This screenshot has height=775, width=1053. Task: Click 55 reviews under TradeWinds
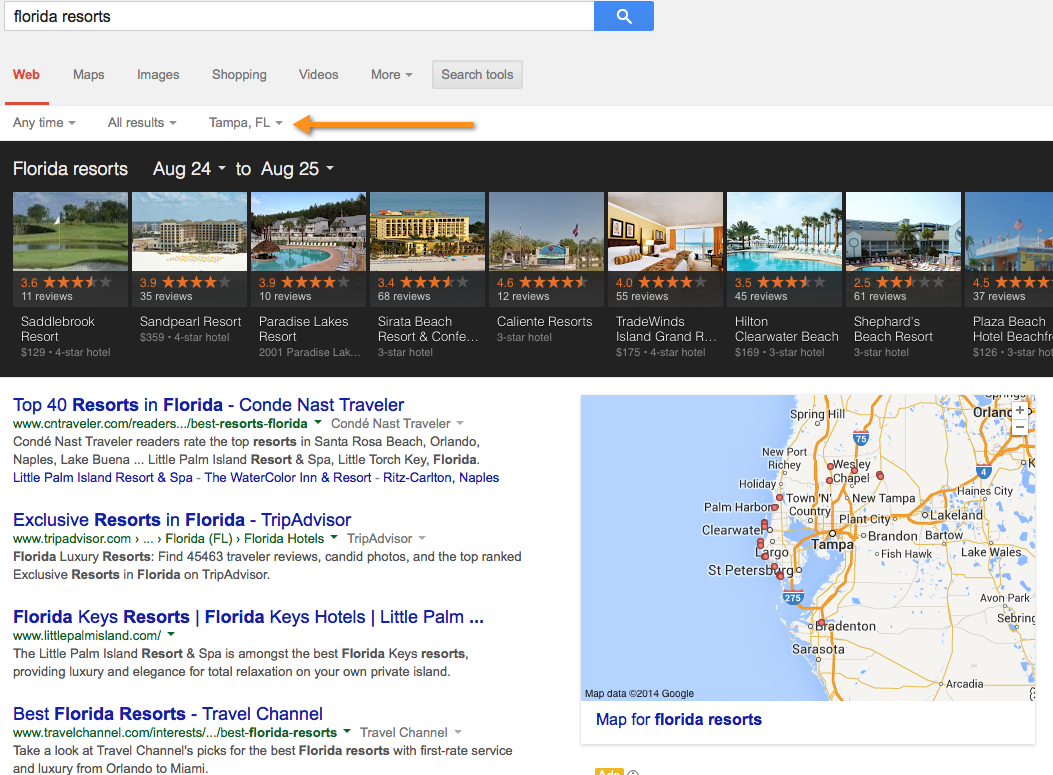642,296
